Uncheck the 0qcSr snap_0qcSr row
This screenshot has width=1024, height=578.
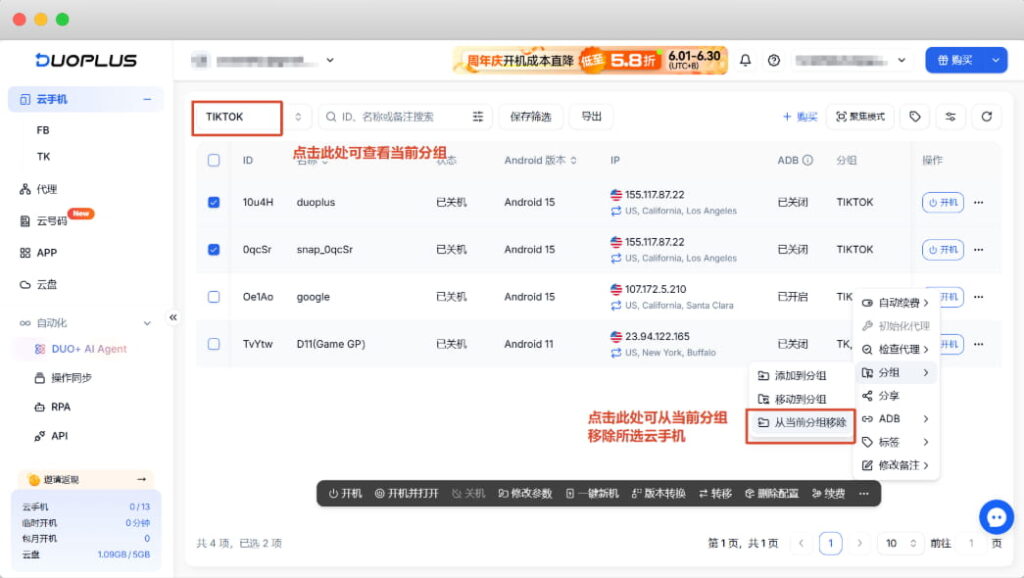(x=214, y=249)
